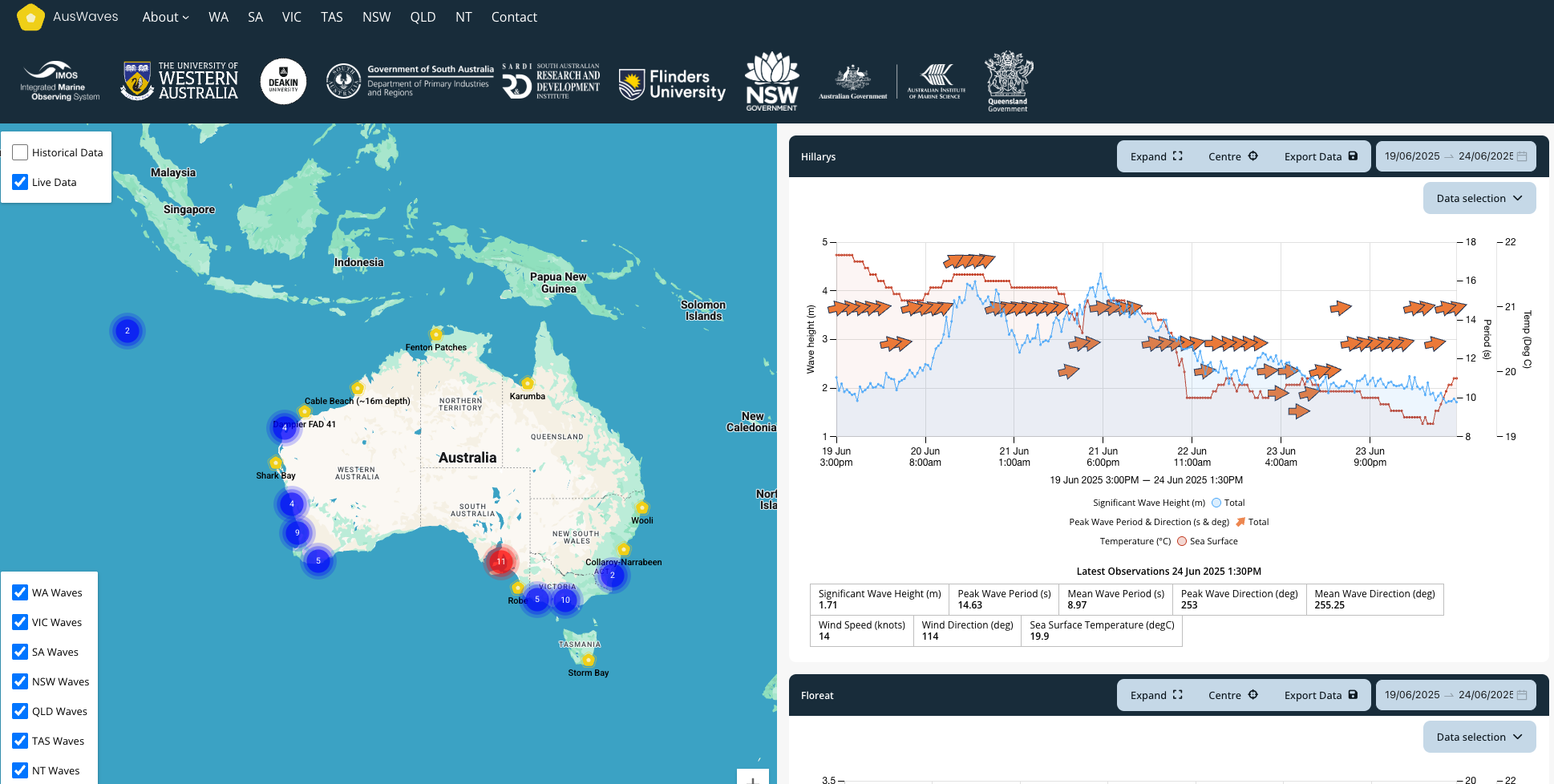Click the Export Data save icon for Floreat
This screenshot has width=1554, height=784.
[x=1353, y=695]
